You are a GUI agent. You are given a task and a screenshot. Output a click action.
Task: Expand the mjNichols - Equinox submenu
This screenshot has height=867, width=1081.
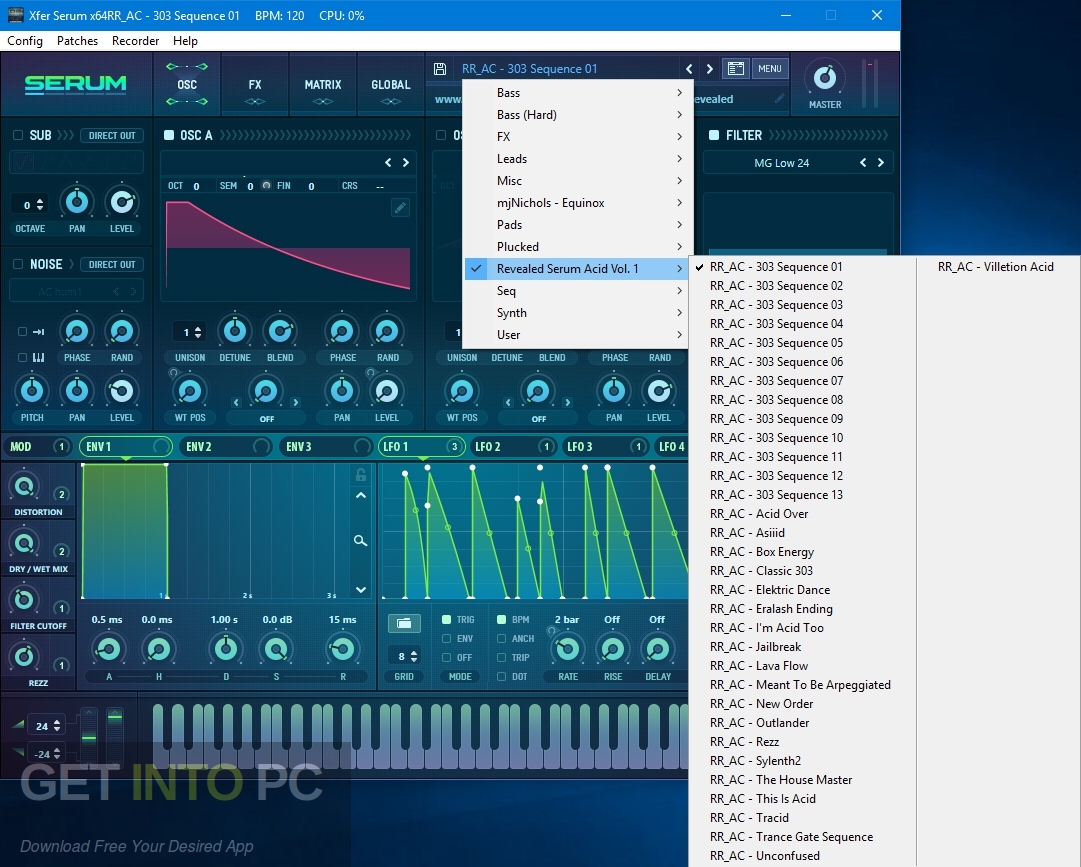point(576,203)
